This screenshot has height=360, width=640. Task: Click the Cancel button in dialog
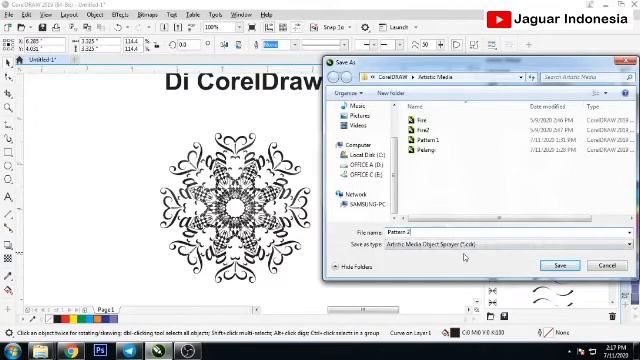pos(607,266)
